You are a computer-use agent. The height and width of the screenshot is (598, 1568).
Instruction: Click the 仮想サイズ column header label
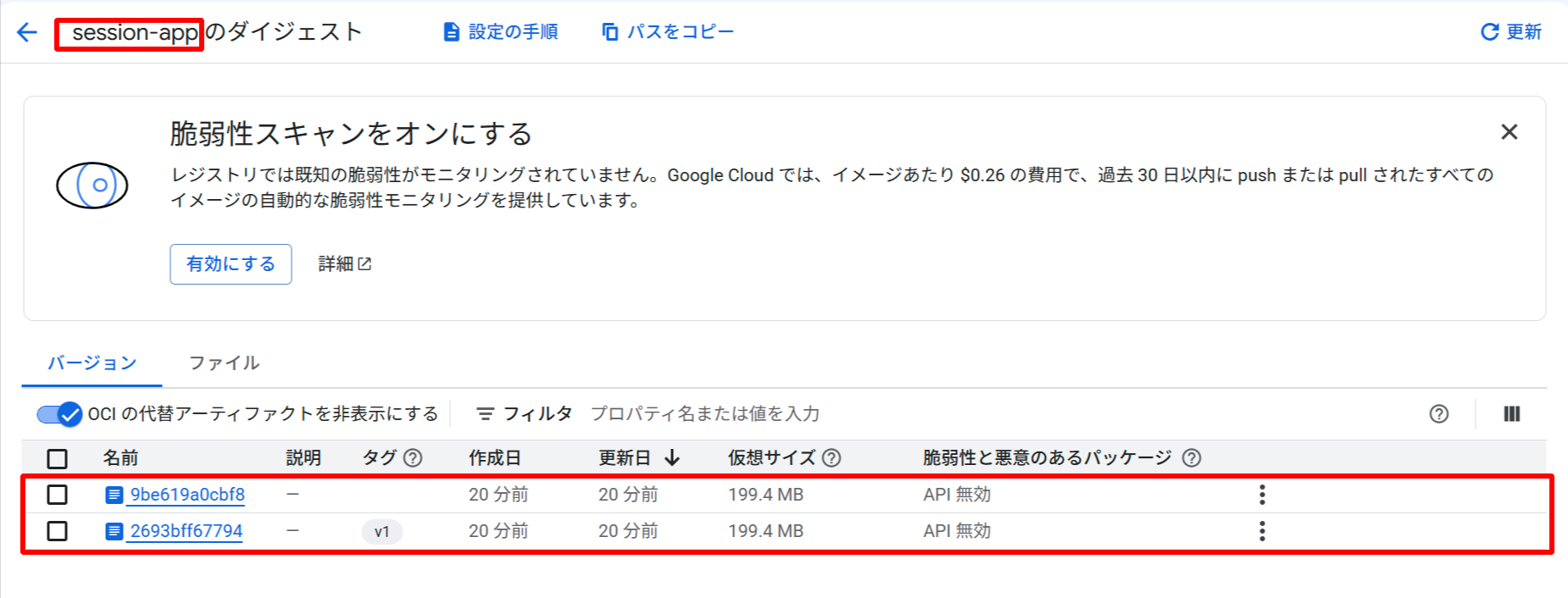(x=771, y=458)
